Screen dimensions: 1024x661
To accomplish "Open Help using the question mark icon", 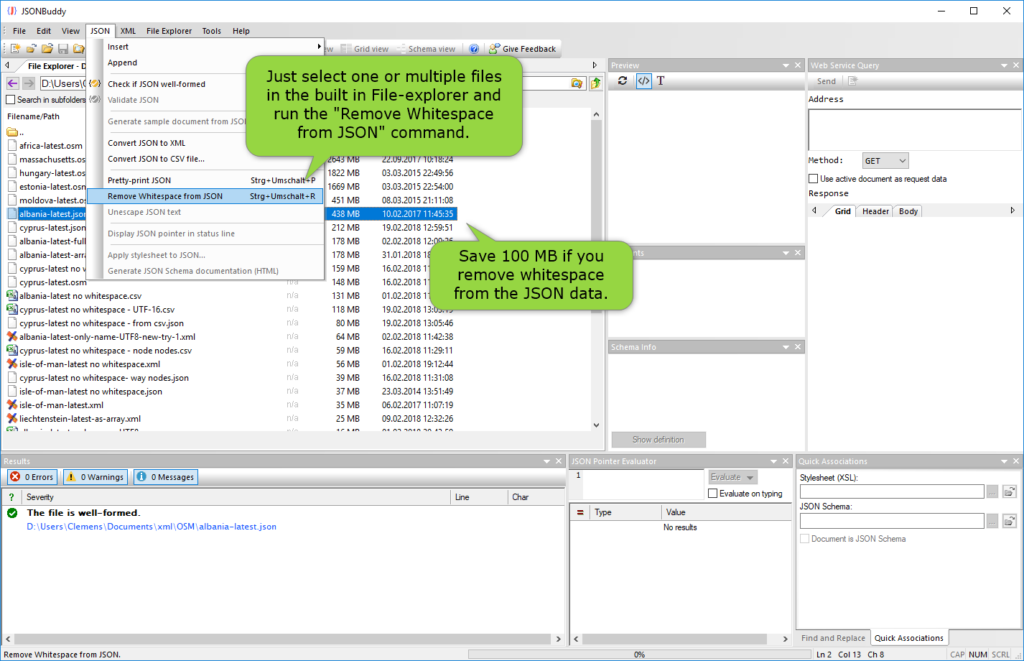I will pos(473,47).
